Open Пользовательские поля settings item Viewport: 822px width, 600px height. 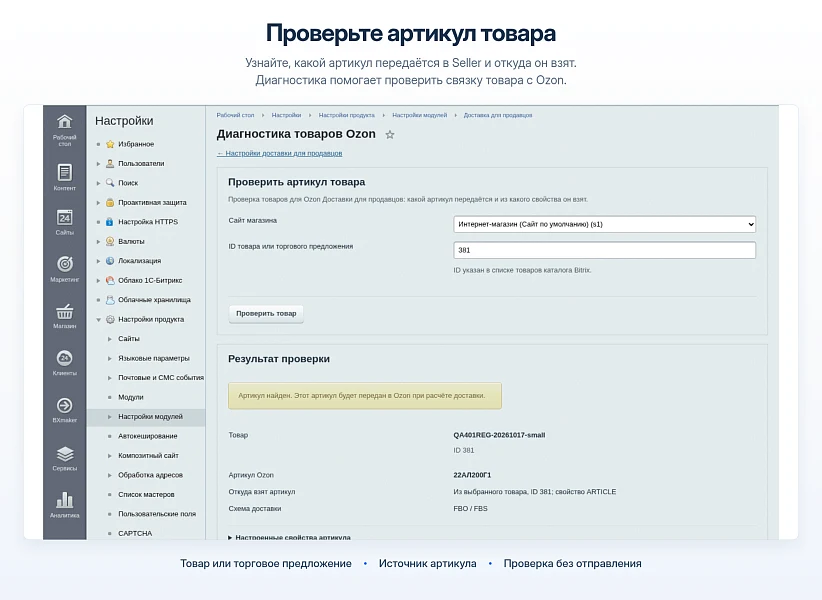pyautogui.click(x=157, y=514)
